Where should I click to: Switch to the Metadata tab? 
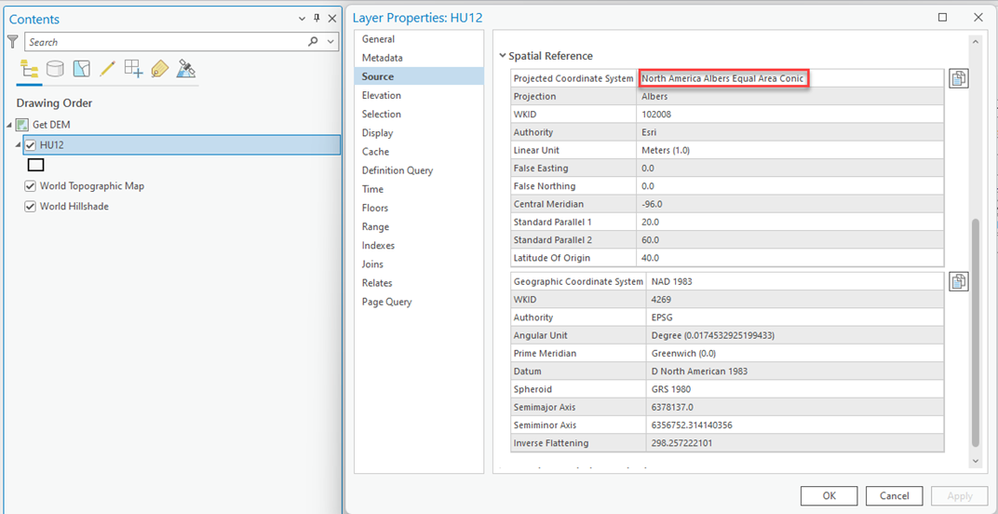click(382, 58)
